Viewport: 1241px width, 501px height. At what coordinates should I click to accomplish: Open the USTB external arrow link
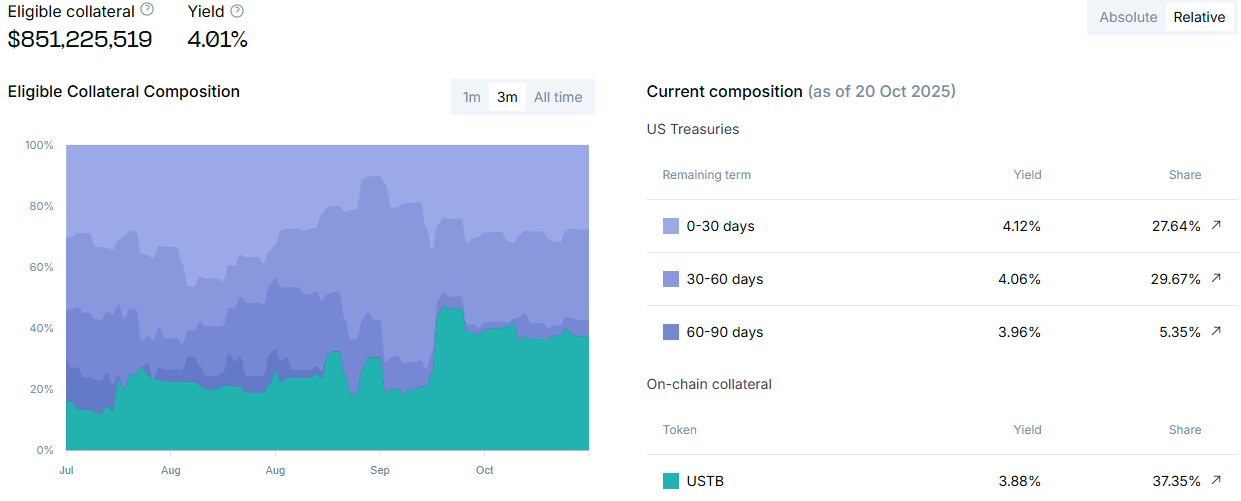coord(1216,481)
